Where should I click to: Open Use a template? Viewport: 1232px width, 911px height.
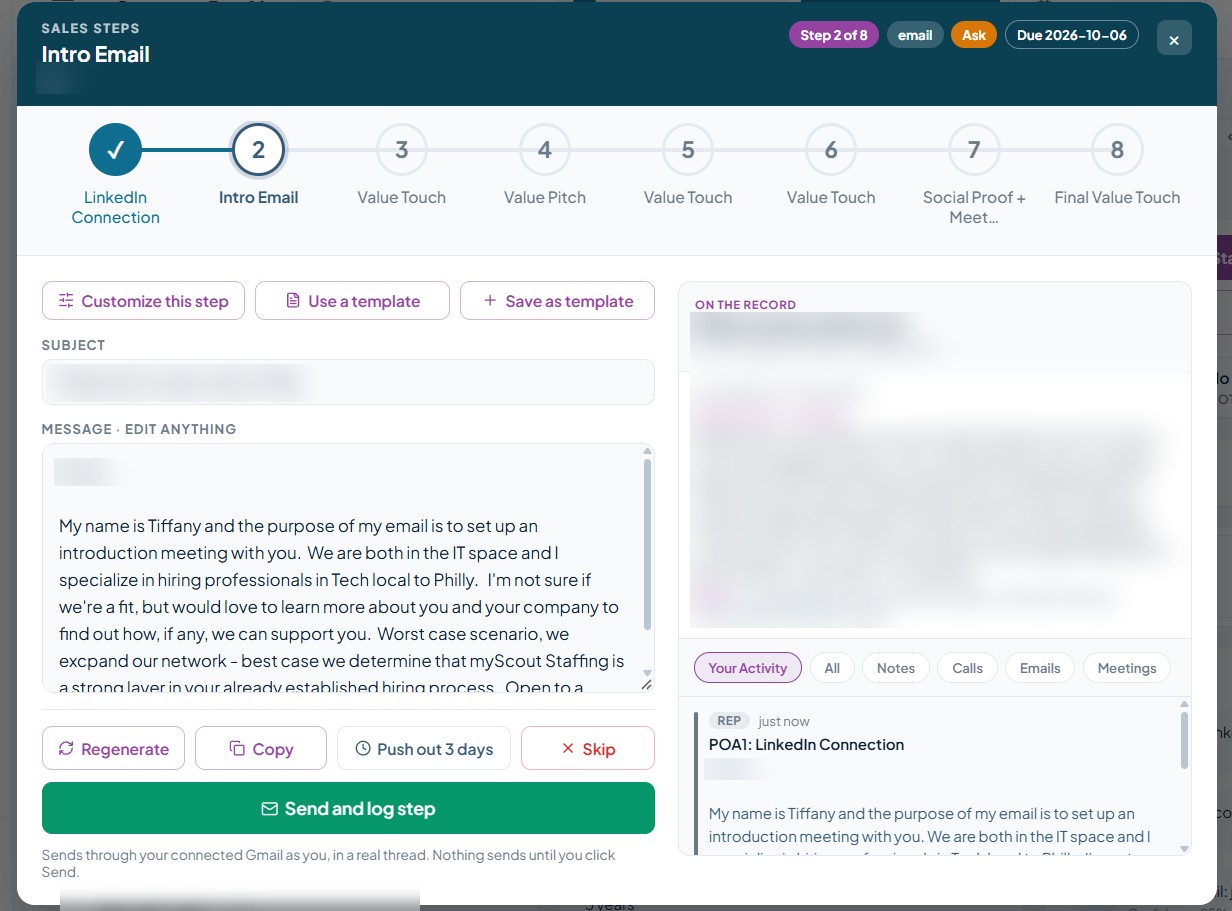[352, 301]
